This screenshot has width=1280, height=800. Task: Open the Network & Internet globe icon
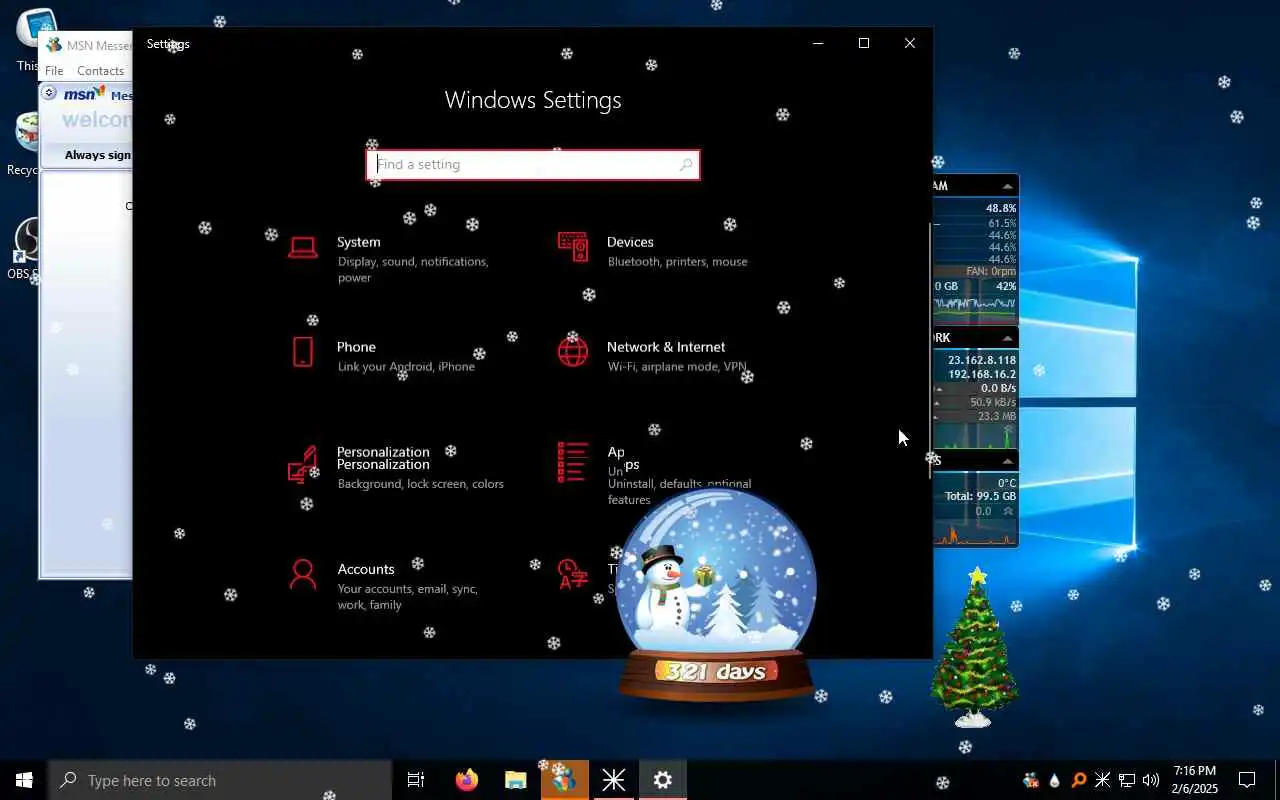tap(573, 351)
